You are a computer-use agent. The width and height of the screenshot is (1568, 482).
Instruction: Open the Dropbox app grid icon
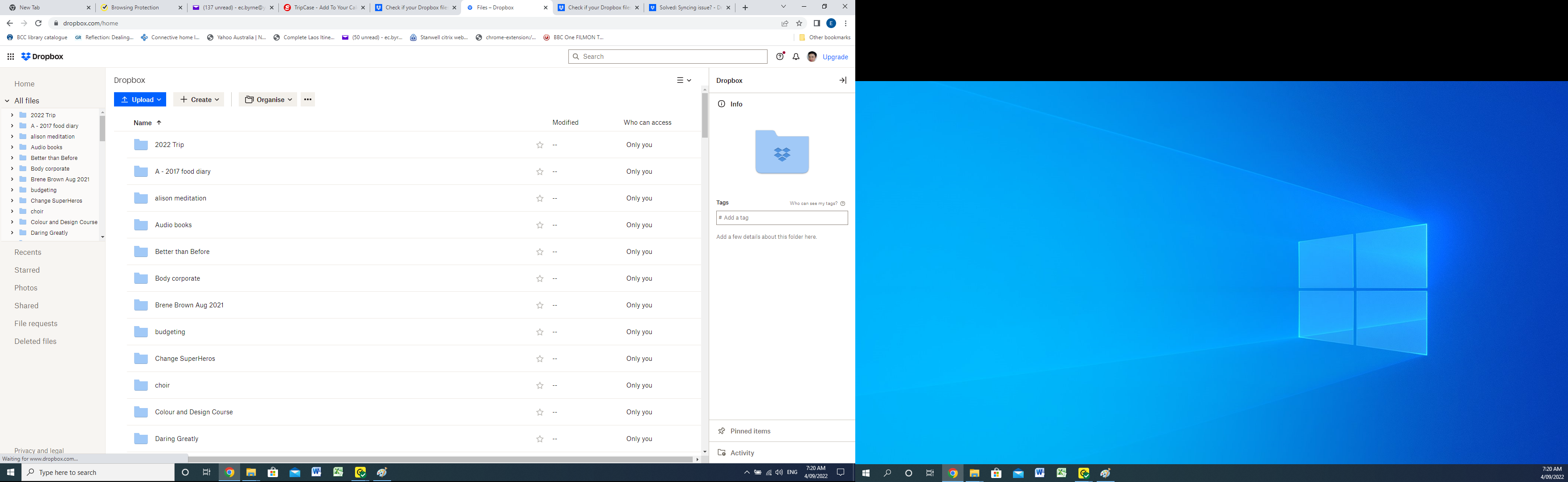[x=10, y=57]
